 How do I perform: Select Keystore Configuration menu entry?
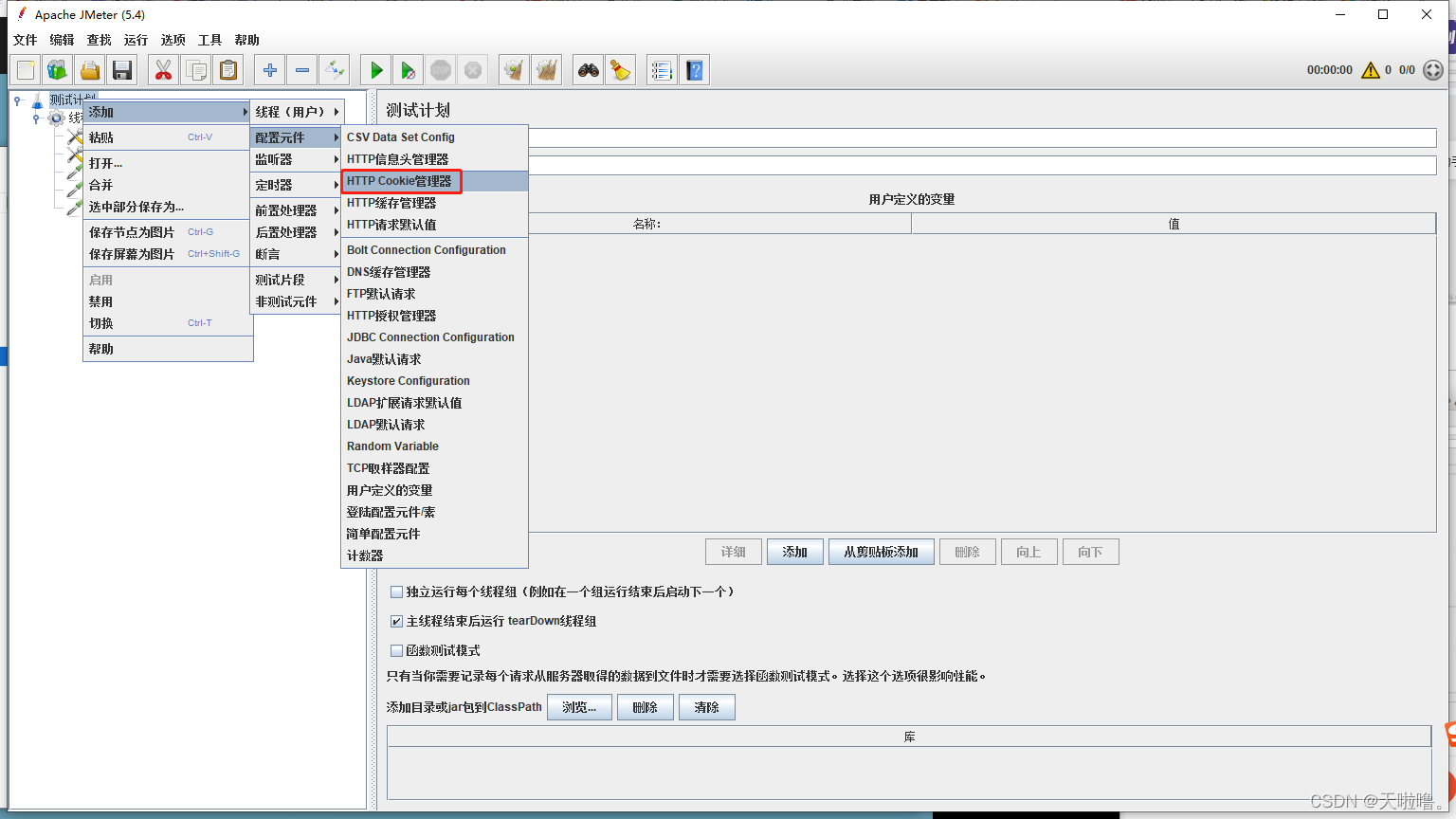[x=434, y=381]
